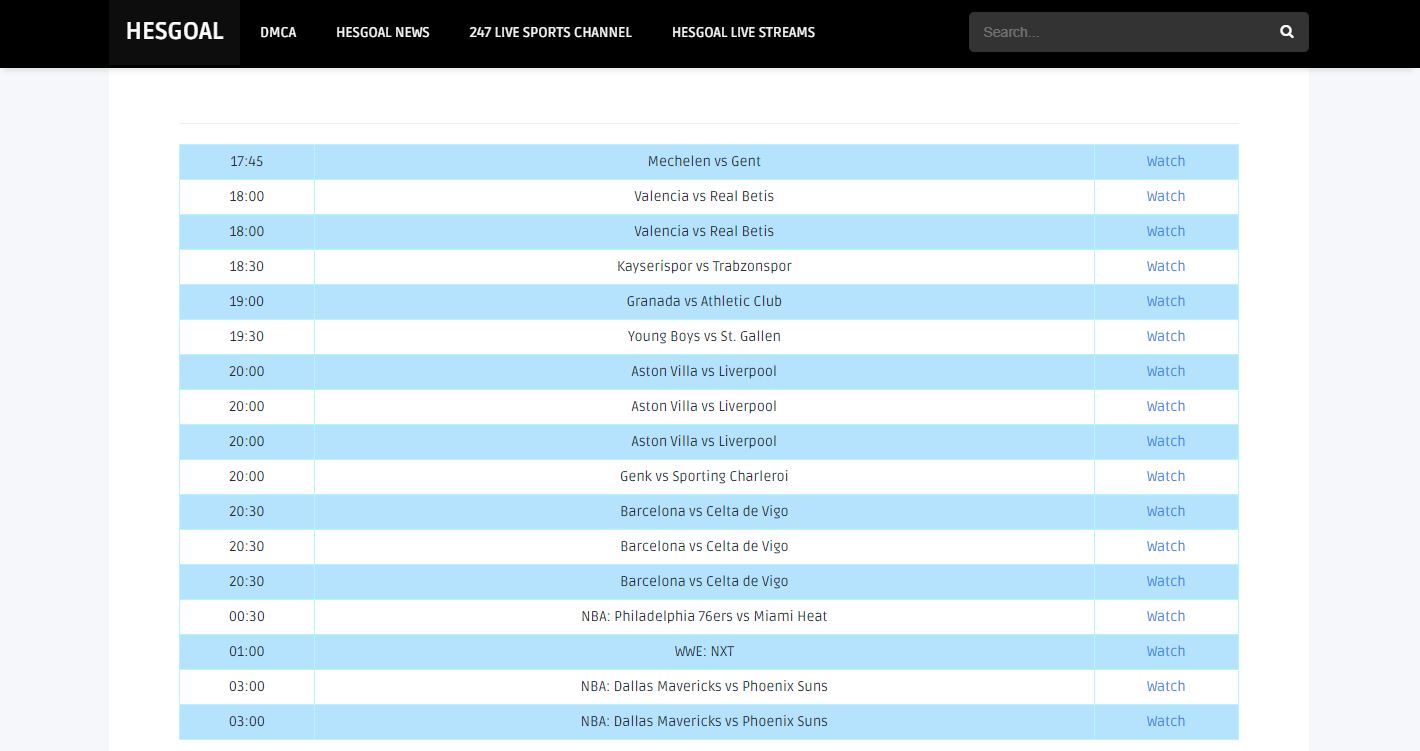1420x751 pixels.
Task: Watch WWE: NXT stream
Action: coord(1166,651)
